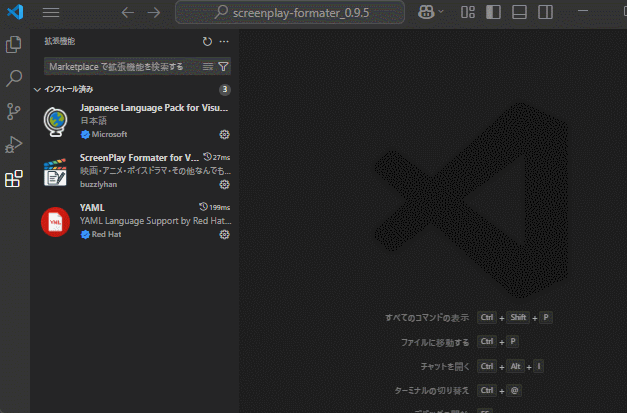Open the Copilot chat icon
The image size is (627, 413).
tap(426, 12)
